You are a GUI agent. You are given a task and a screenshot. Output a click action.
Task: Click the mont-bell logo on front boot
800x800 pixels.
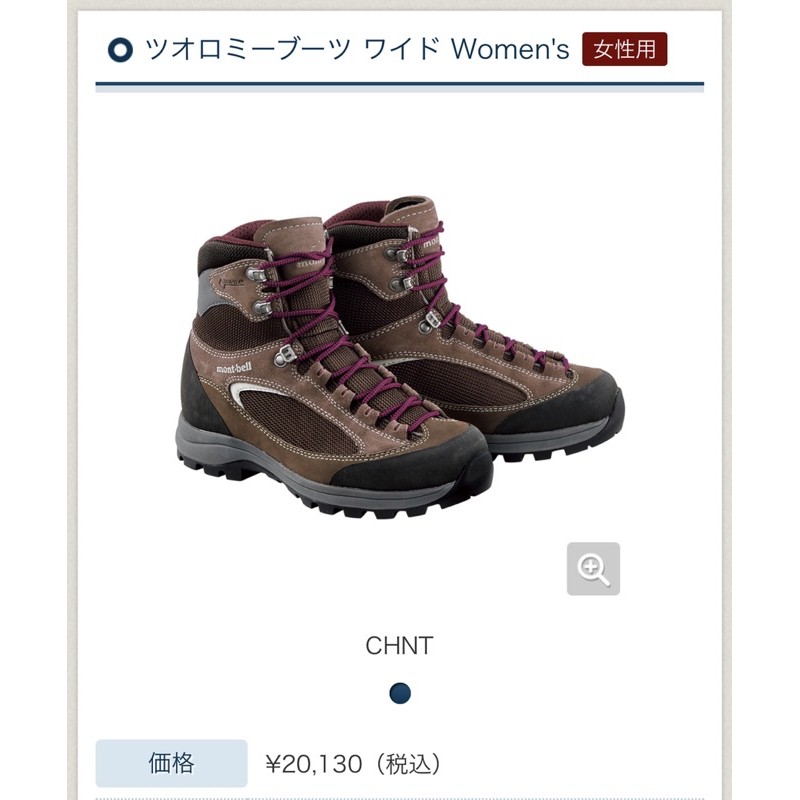click(234, 368)
